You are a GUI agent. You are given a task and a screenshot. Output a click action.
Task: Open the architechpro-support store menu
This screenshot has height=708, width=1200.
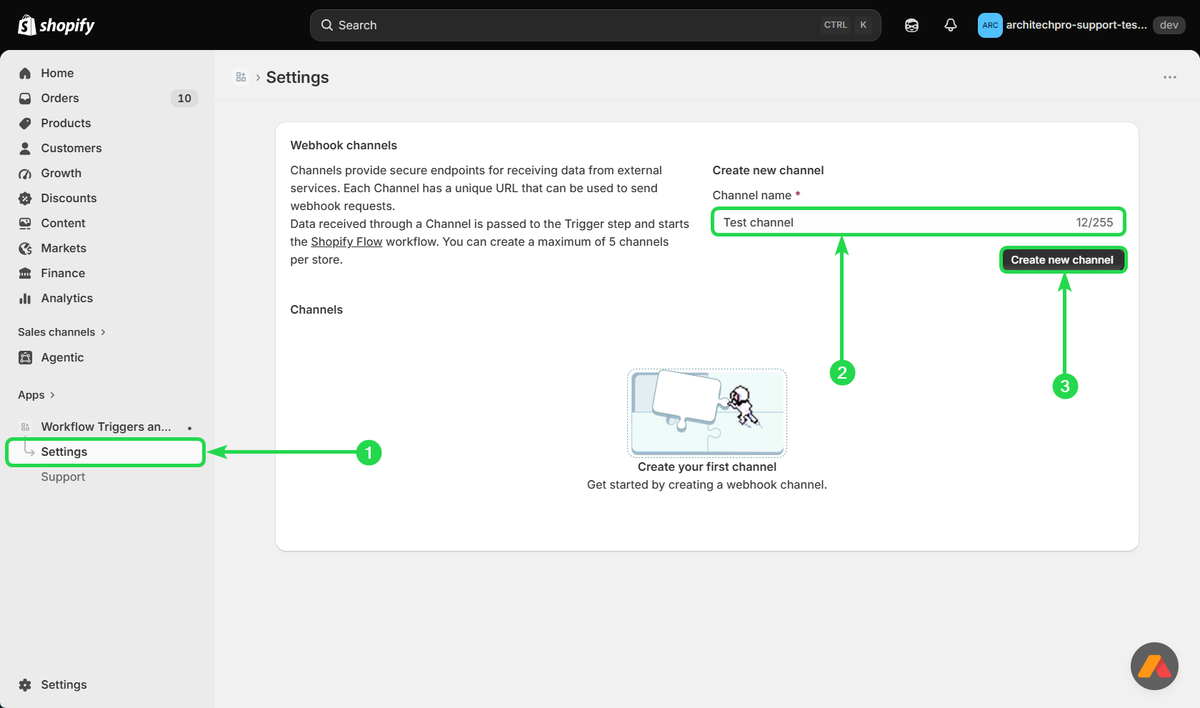(1081, 25)
